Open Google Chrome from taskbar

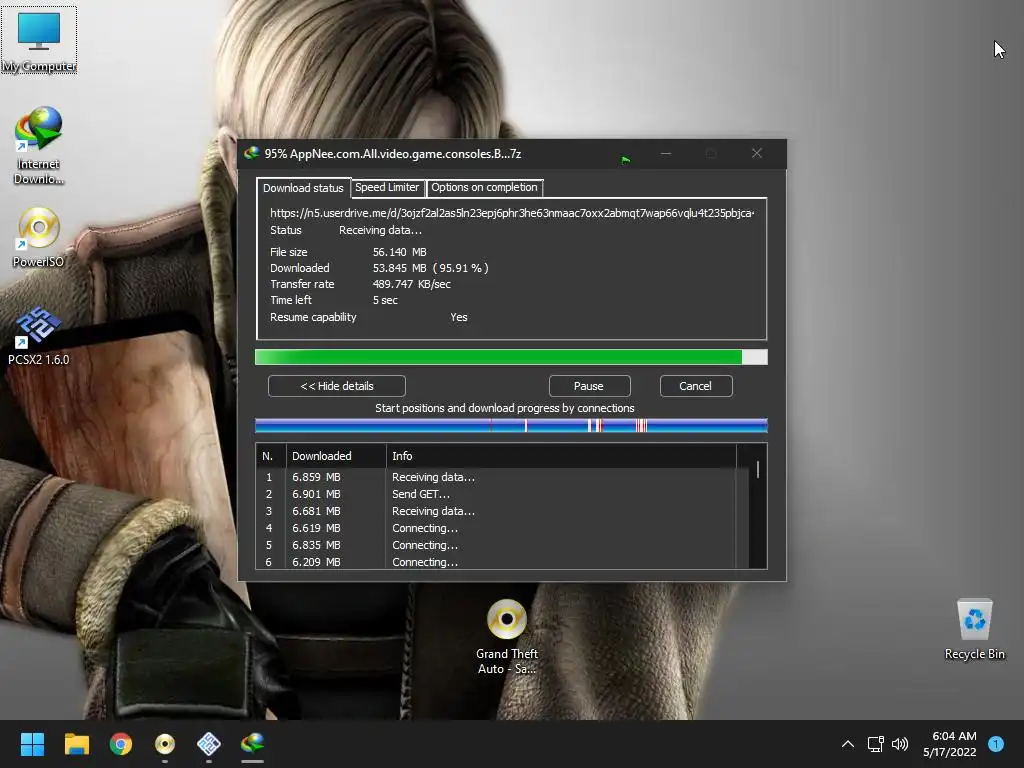(x=121, y=744)
